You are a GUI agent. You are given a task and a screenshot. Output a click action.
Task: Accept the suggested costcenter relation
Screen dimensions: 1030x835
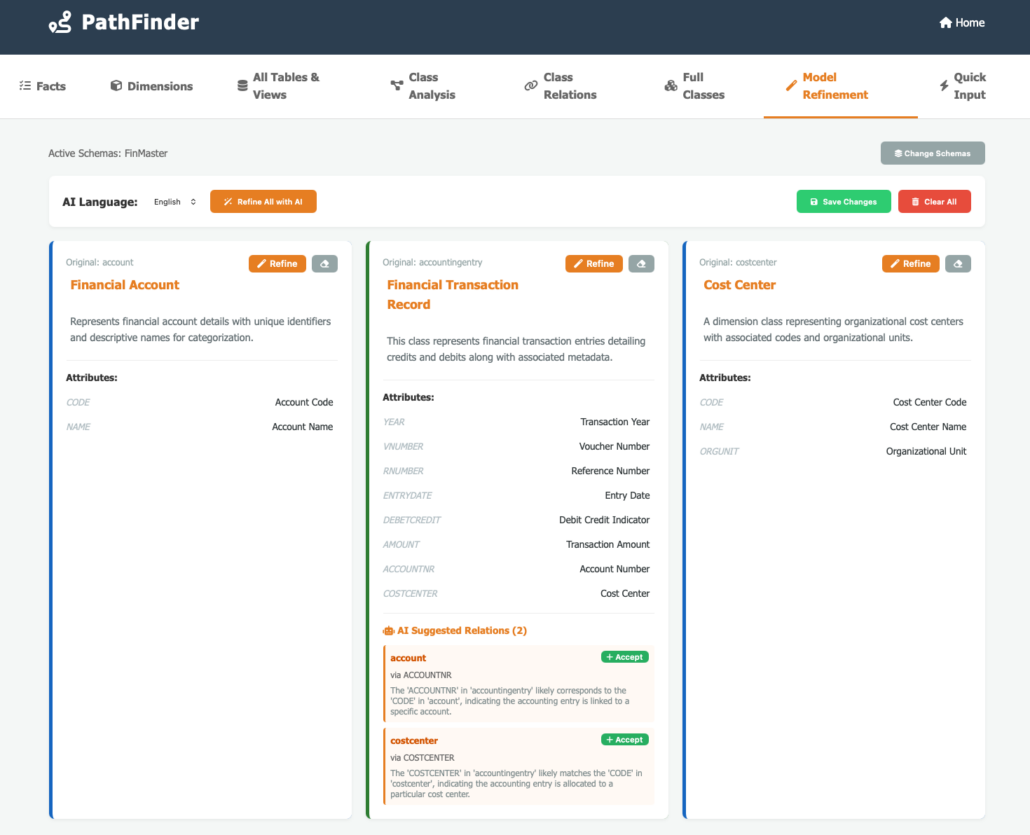pos(624,740)
